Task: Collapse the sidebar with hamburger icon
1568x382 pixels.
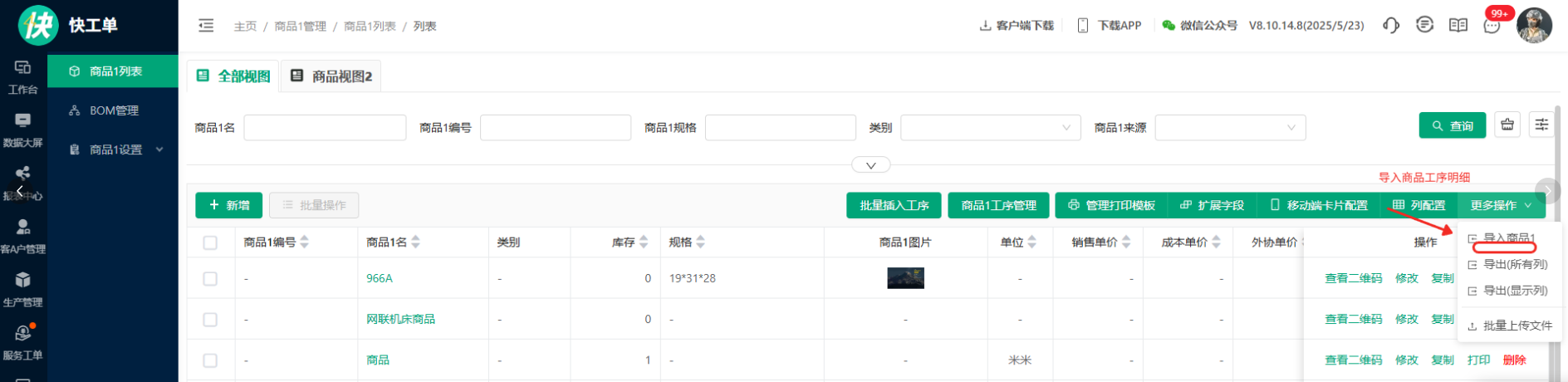Action: click(x=206, y=26)
